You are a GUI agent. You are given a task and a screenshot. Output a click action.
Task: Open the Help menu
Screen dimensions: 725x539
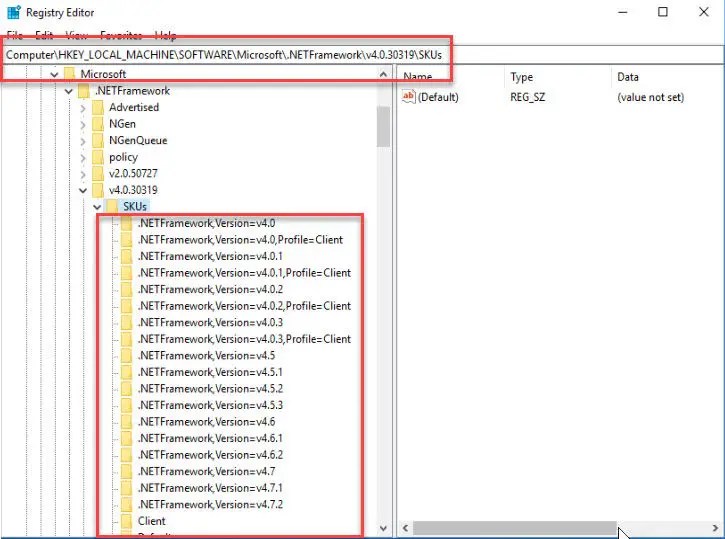pyautogui.click(x=165, y=35)
